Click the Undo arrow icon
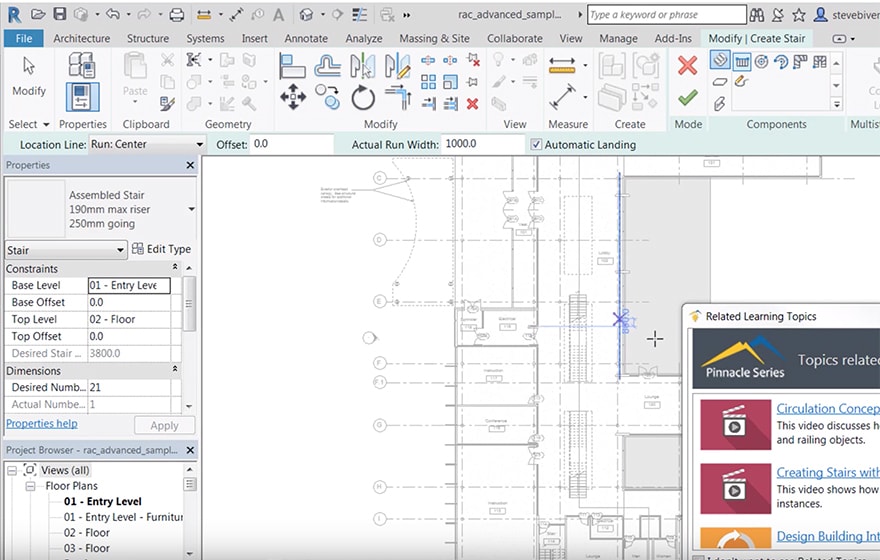The width and height of the screenshot is (880, 560). tap(113, 14)
